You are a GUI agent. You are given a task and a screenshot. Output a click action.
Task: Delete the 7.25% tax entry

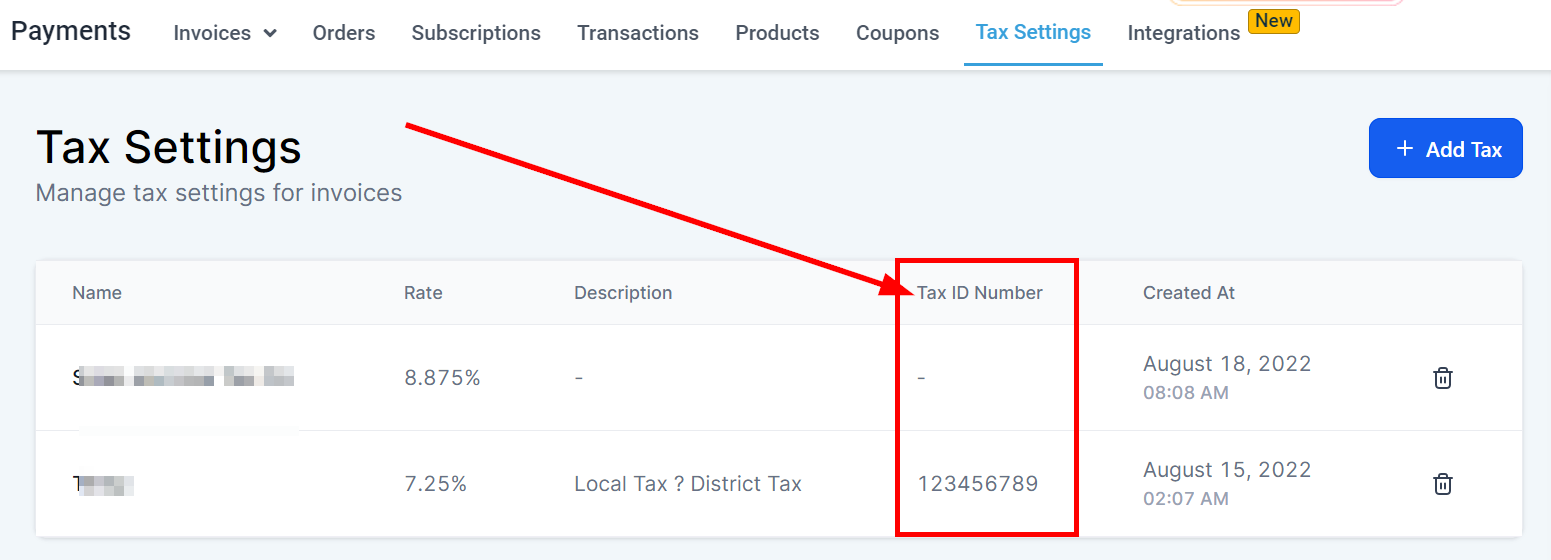coord(1442,484)
